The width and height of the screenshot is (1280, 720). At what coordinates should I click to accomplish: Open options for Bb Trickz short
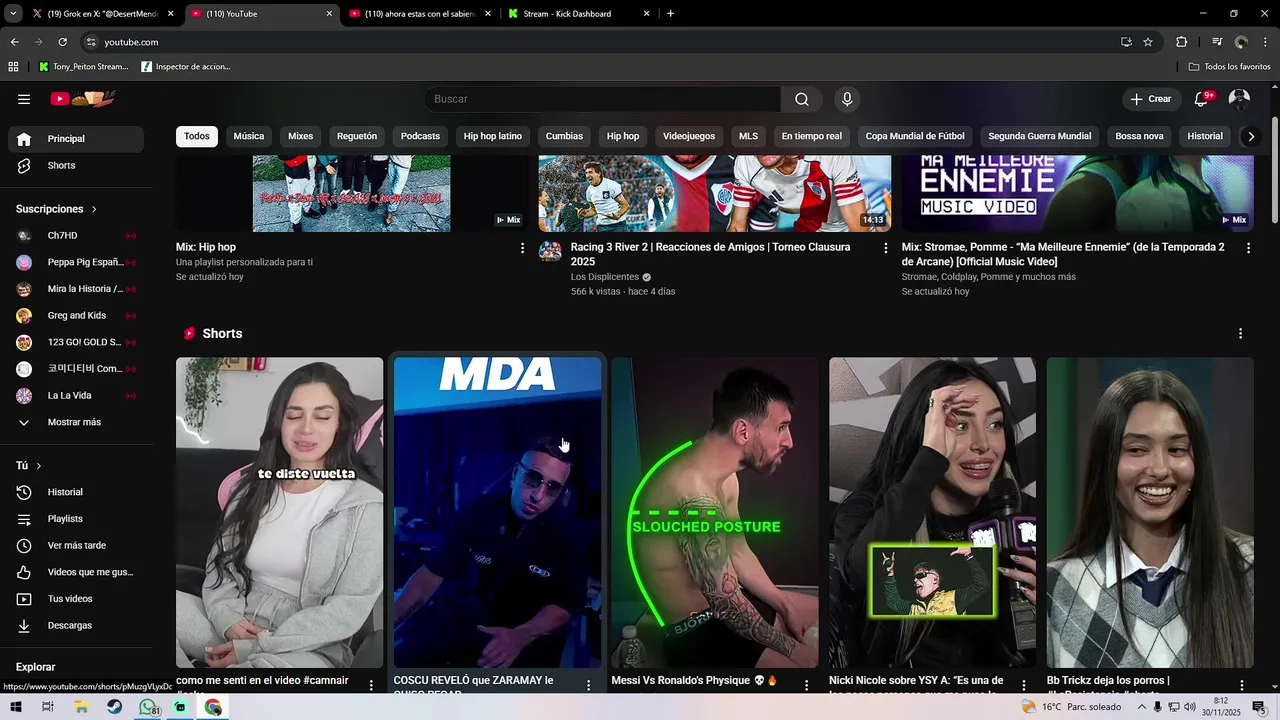coord(1242,685)
